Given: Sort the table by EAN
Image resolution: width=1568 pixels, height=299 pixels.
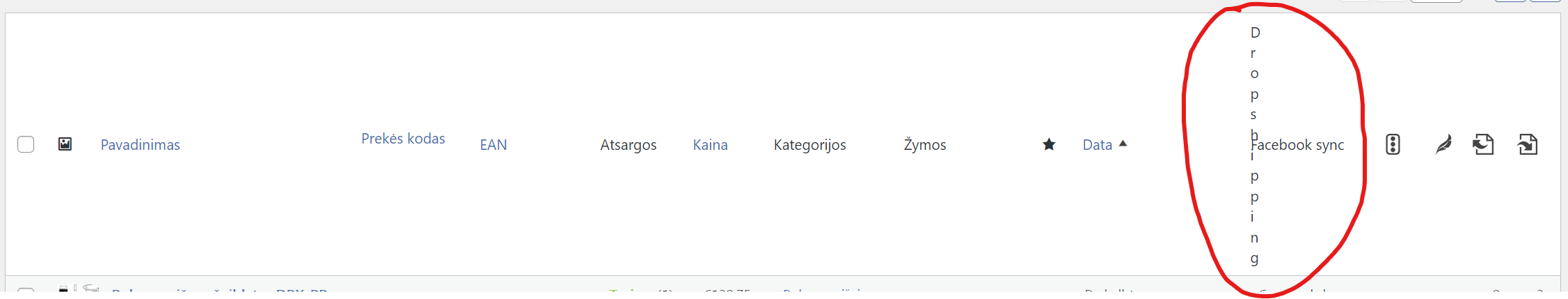Looking at the screenshot, I should coord(493,145).
